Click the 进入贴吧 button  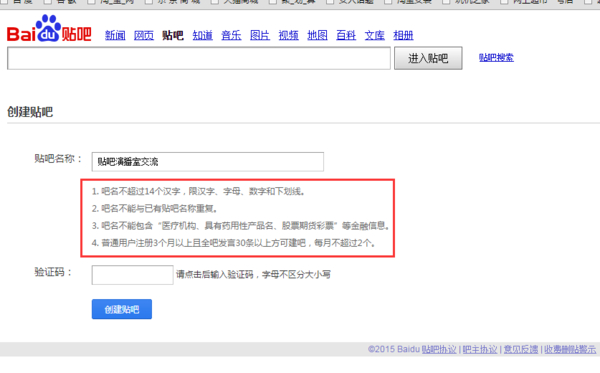coord(428,58)
